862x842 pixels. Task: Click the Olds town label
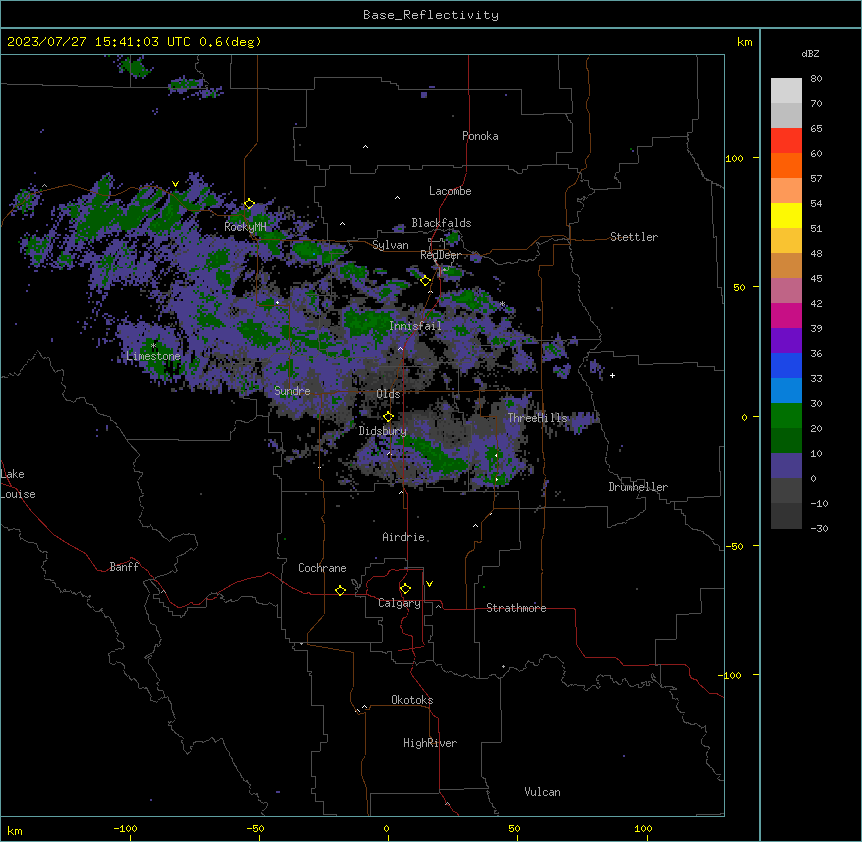pos(388,394)
